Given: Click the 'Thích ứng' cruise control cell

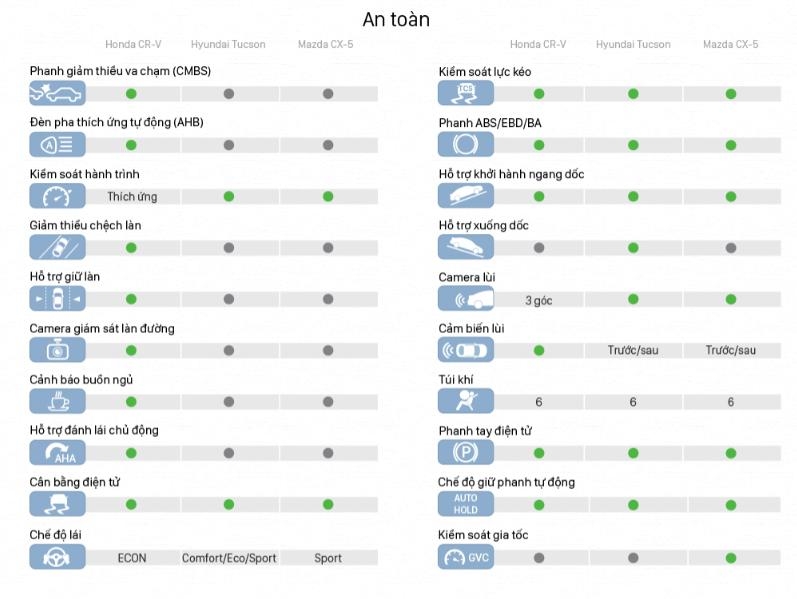Looking at the screenshot, I should [x=132, y=196].
